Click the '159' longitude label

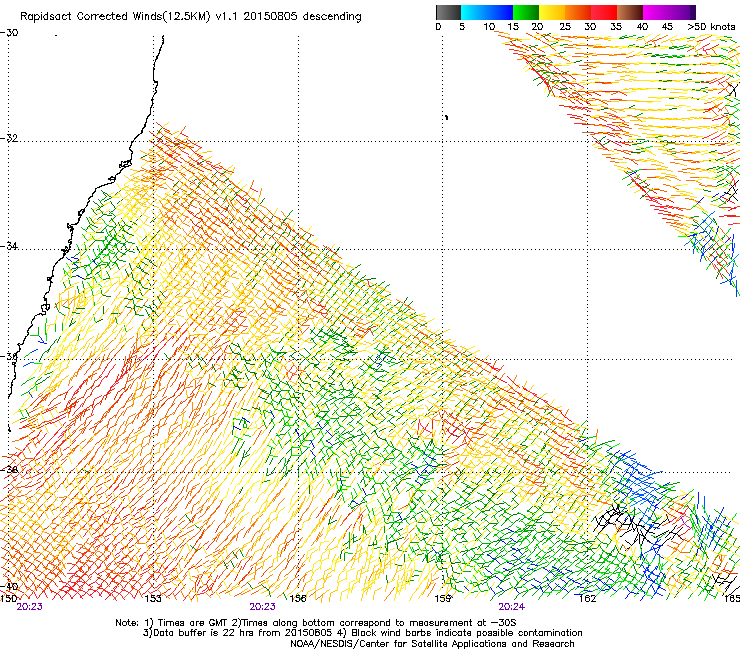coord(443,598)
